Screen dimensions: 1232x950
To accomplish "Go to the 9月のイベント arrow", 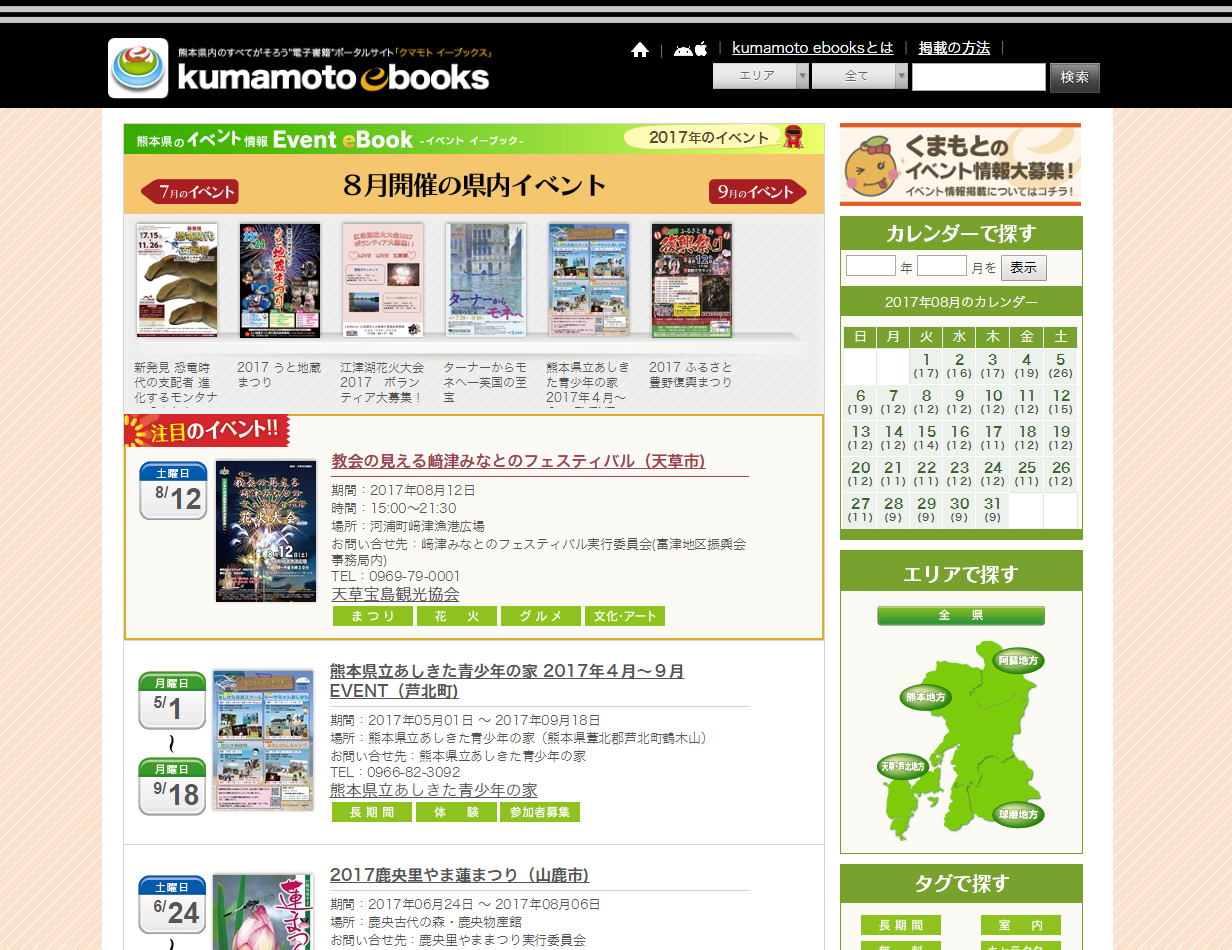I will tap(757, 191).
